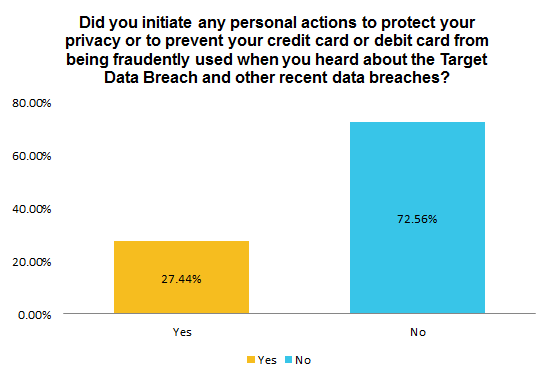Select the 40.00% axis label
Image resolution: width=554 pixels, height=382 pixels.
click(x=32, y=209)
